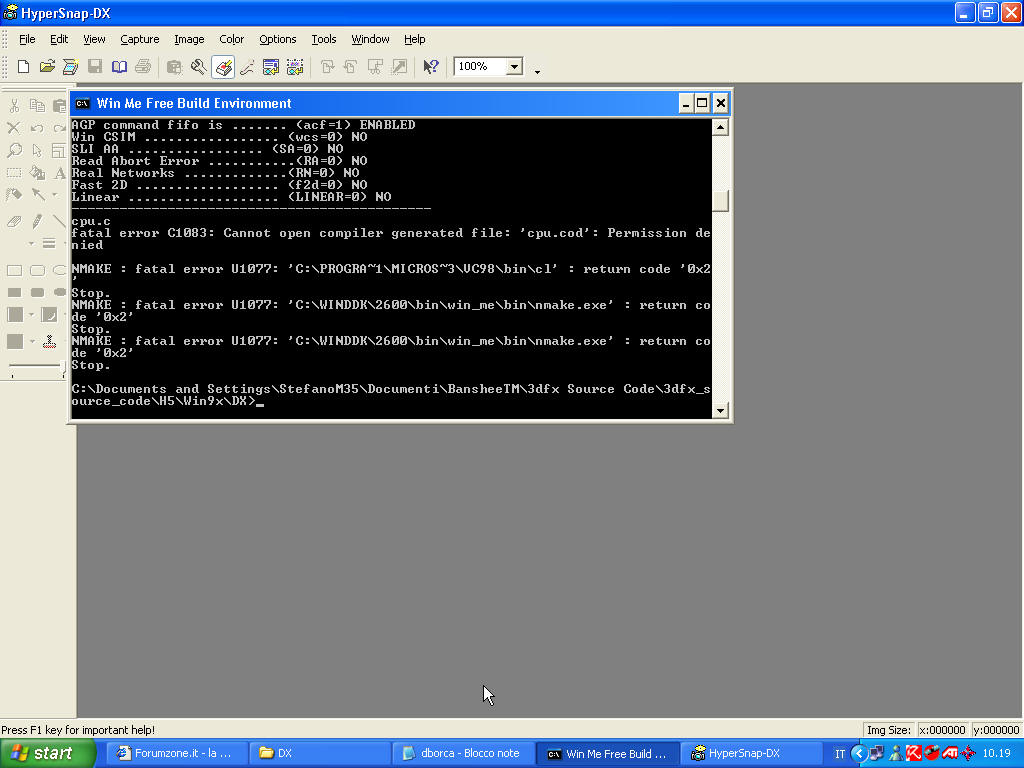Click the open book icon in toolbar
Image resolution: width=1024 pixels, height=768 pixels.
click(119, 67)
